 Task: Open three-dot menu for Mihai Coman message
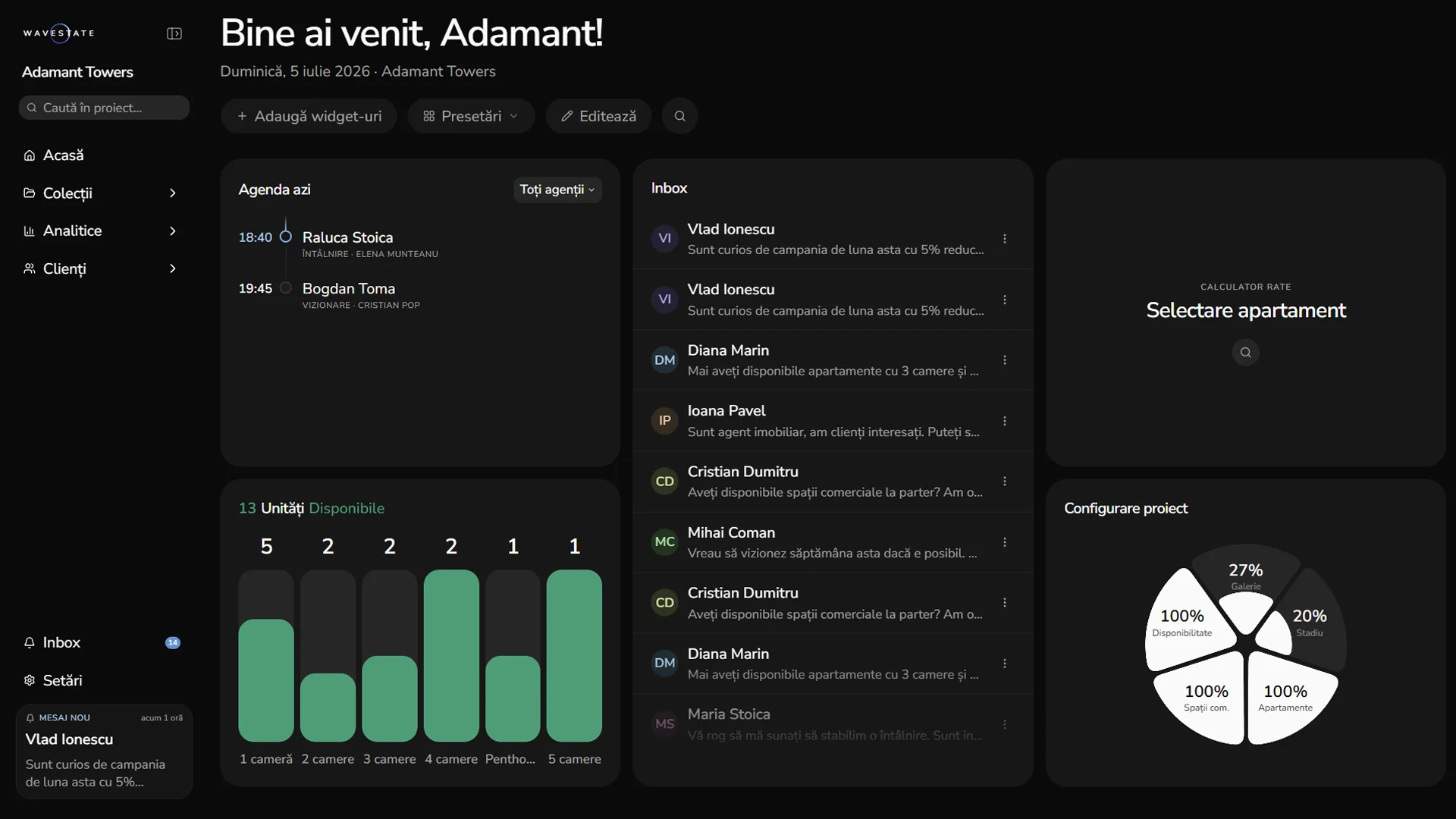click(x=1005, y=542)
